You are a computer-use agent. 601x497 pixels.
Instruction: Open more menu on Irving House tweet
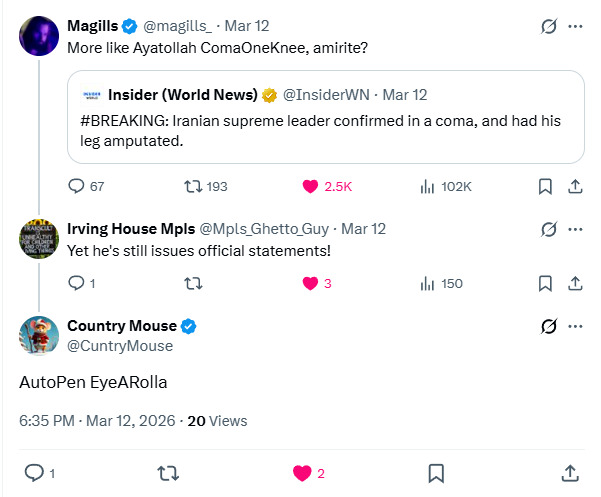(575, 229)
